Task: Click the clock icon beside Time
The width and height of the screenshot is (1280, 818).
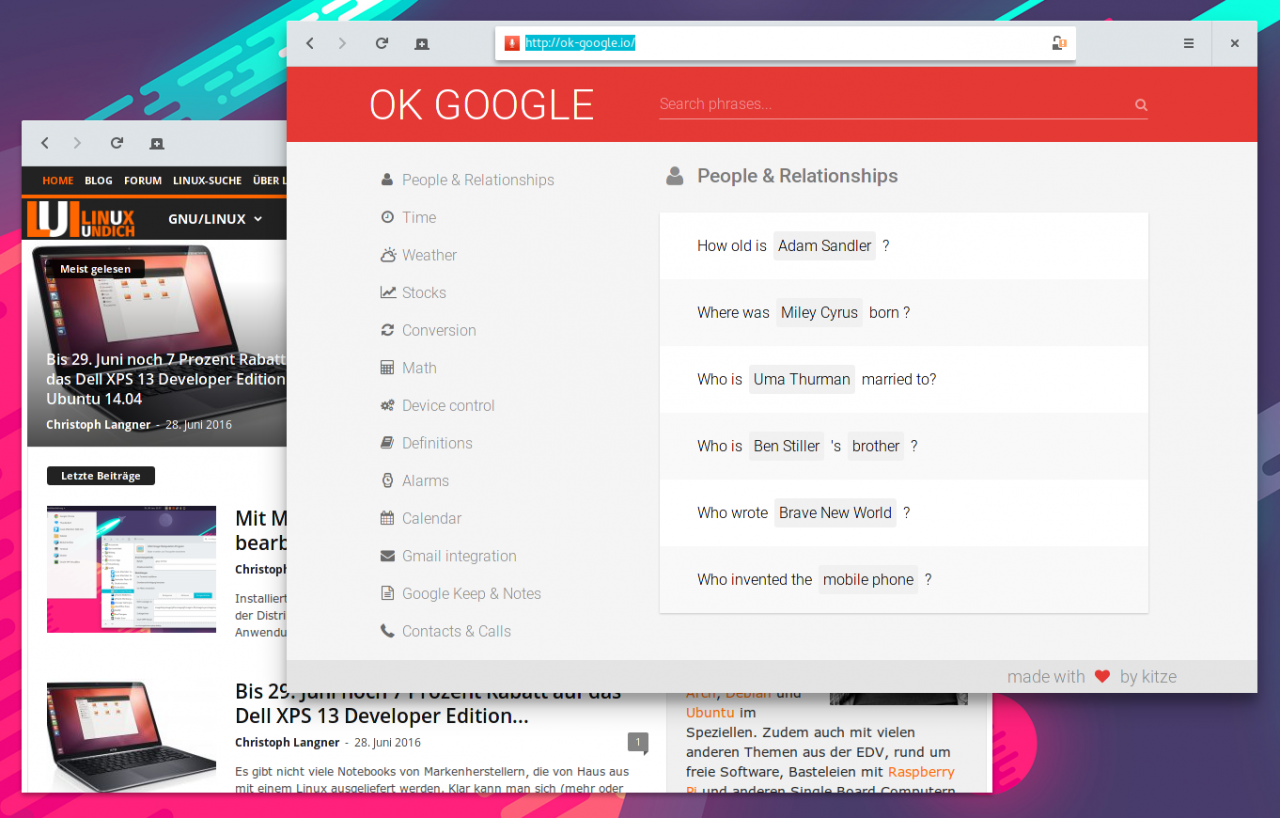Action: click(x=387, y=217)
